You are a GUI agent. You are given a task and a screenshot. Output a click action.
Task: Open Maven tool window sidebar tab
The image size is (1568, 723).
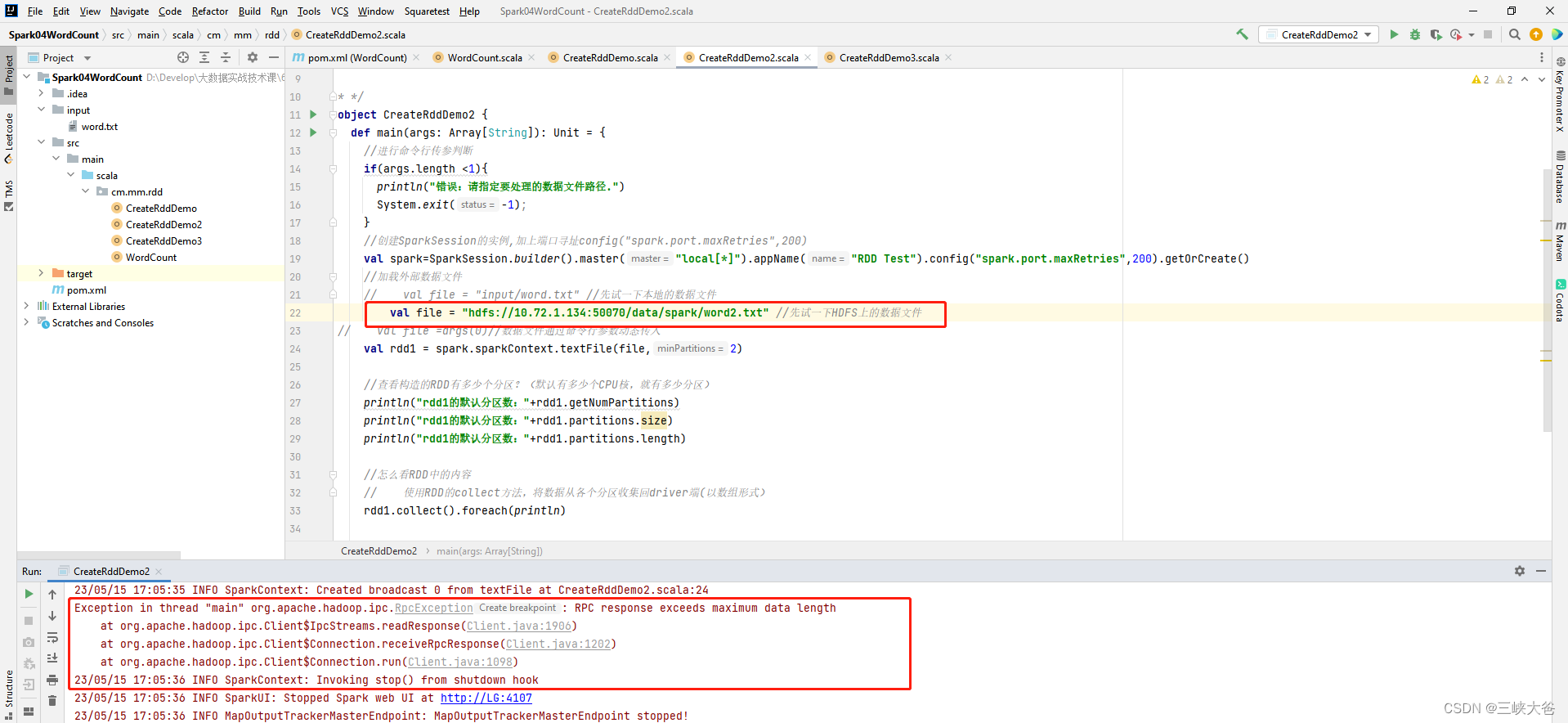[x=1560, y=241]
